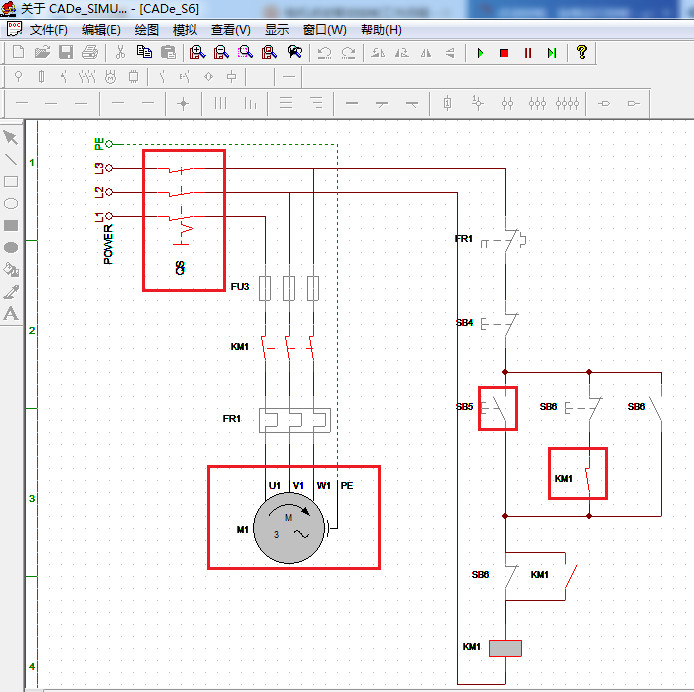The image size is (694, 692).
Task: Select the zoom-to-area magnifier with dotted box
Action: [x=245, y=52]
